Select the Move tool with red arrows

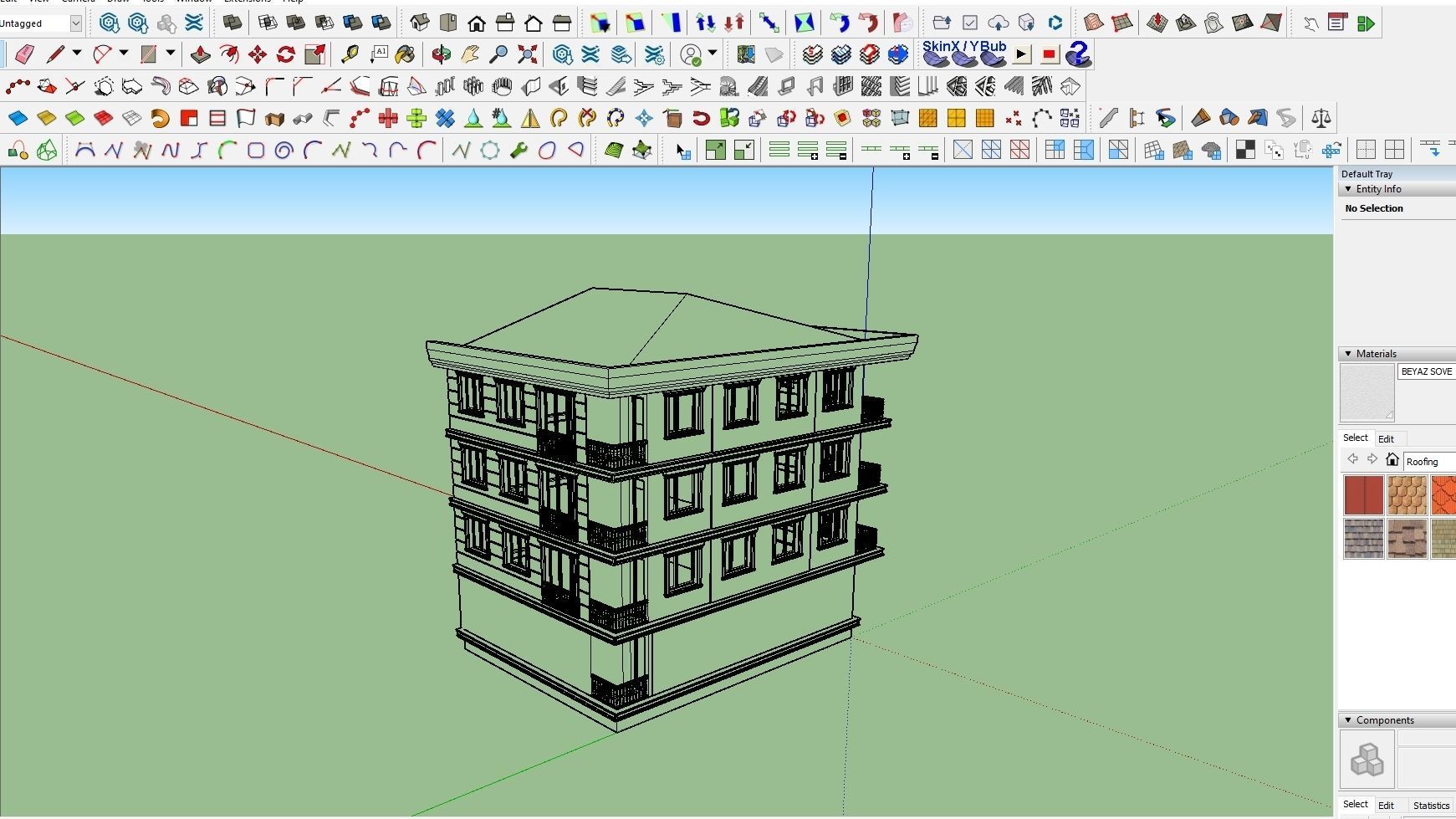tap(258, 55)
